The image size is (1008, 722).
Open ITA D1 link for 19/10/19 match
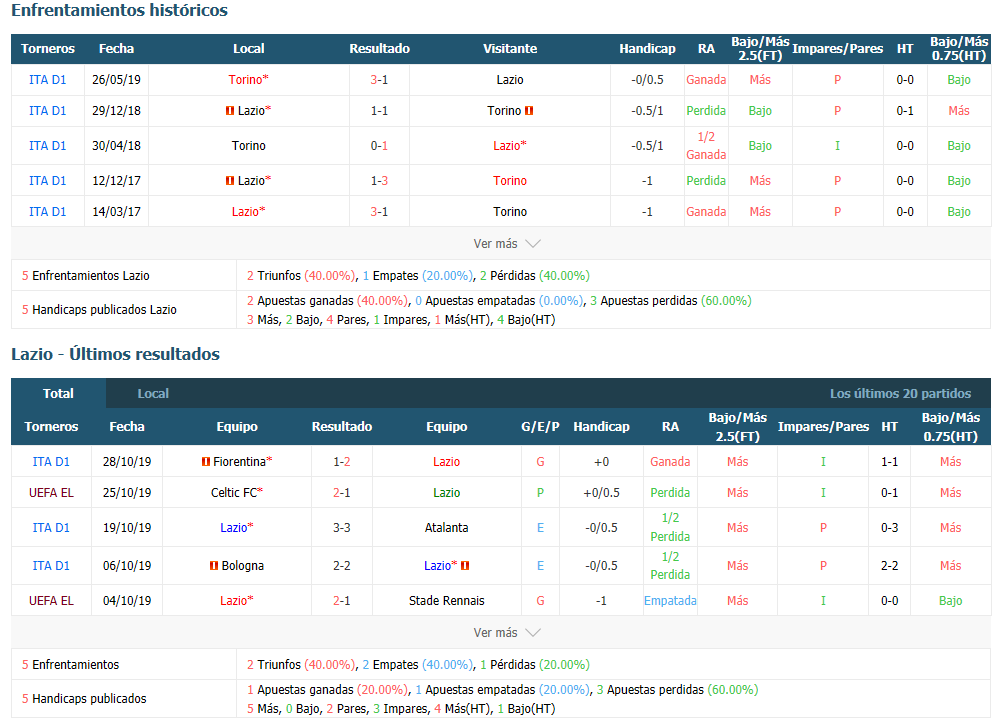51,528
